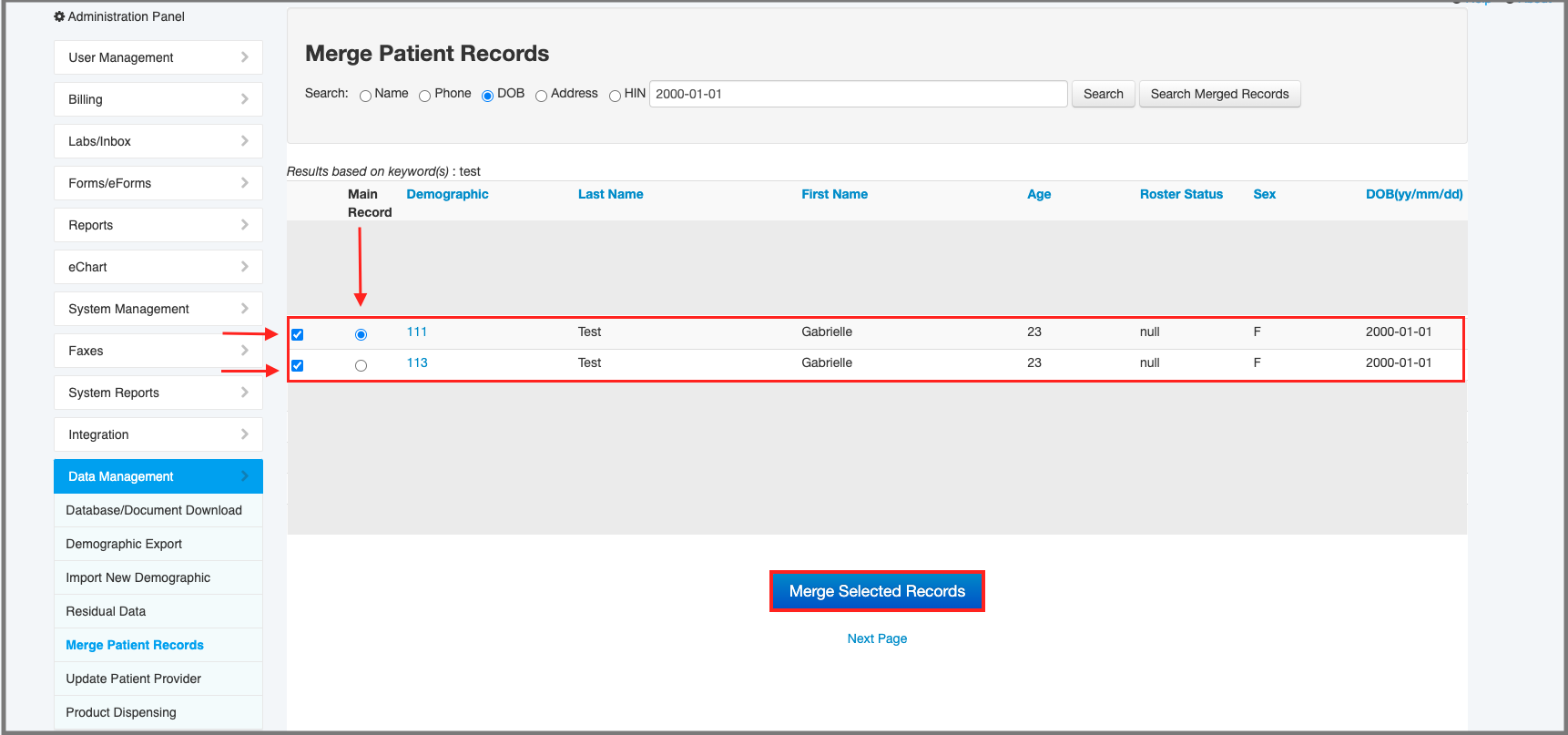The image size is (1568, 735).
Task: Focus the search keyword input field
Action: coord(858,94)
